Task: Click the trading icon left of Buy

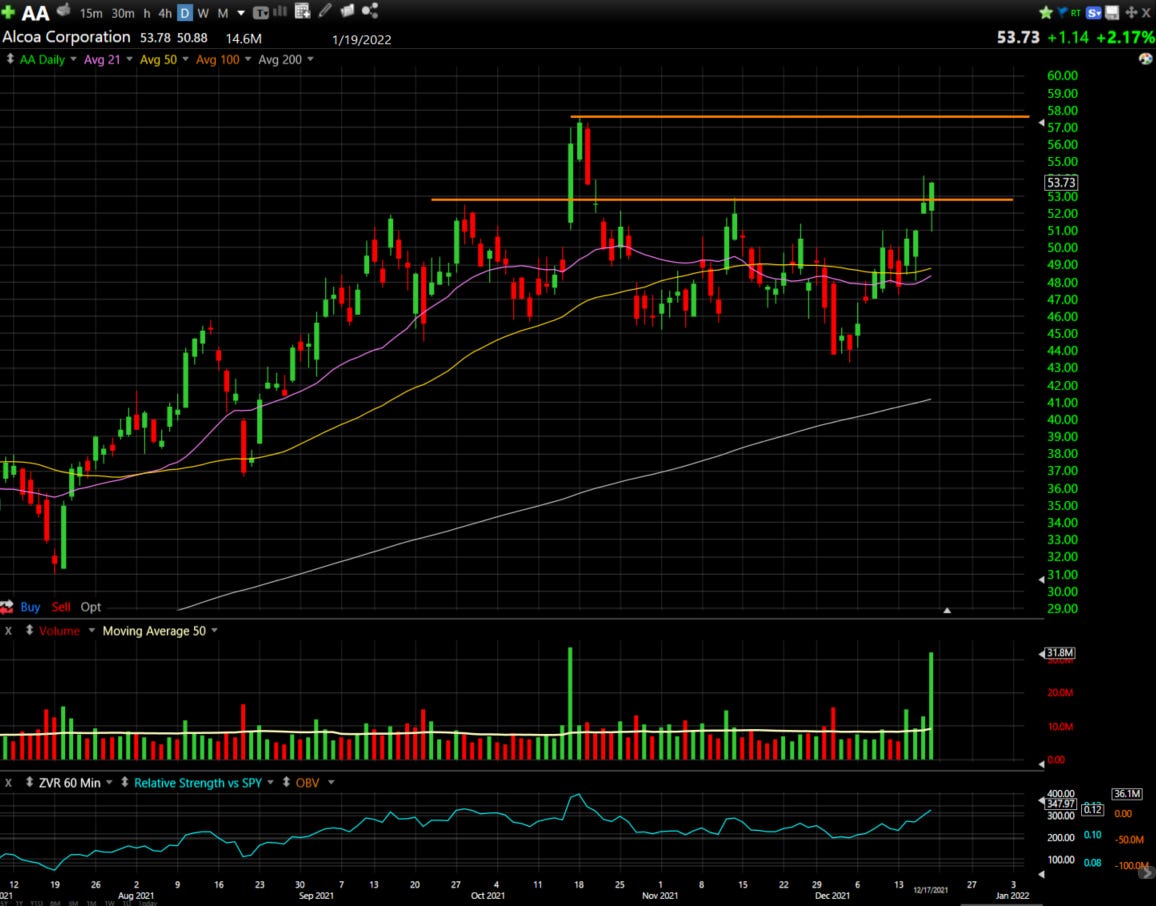Action: pos(7,607)
